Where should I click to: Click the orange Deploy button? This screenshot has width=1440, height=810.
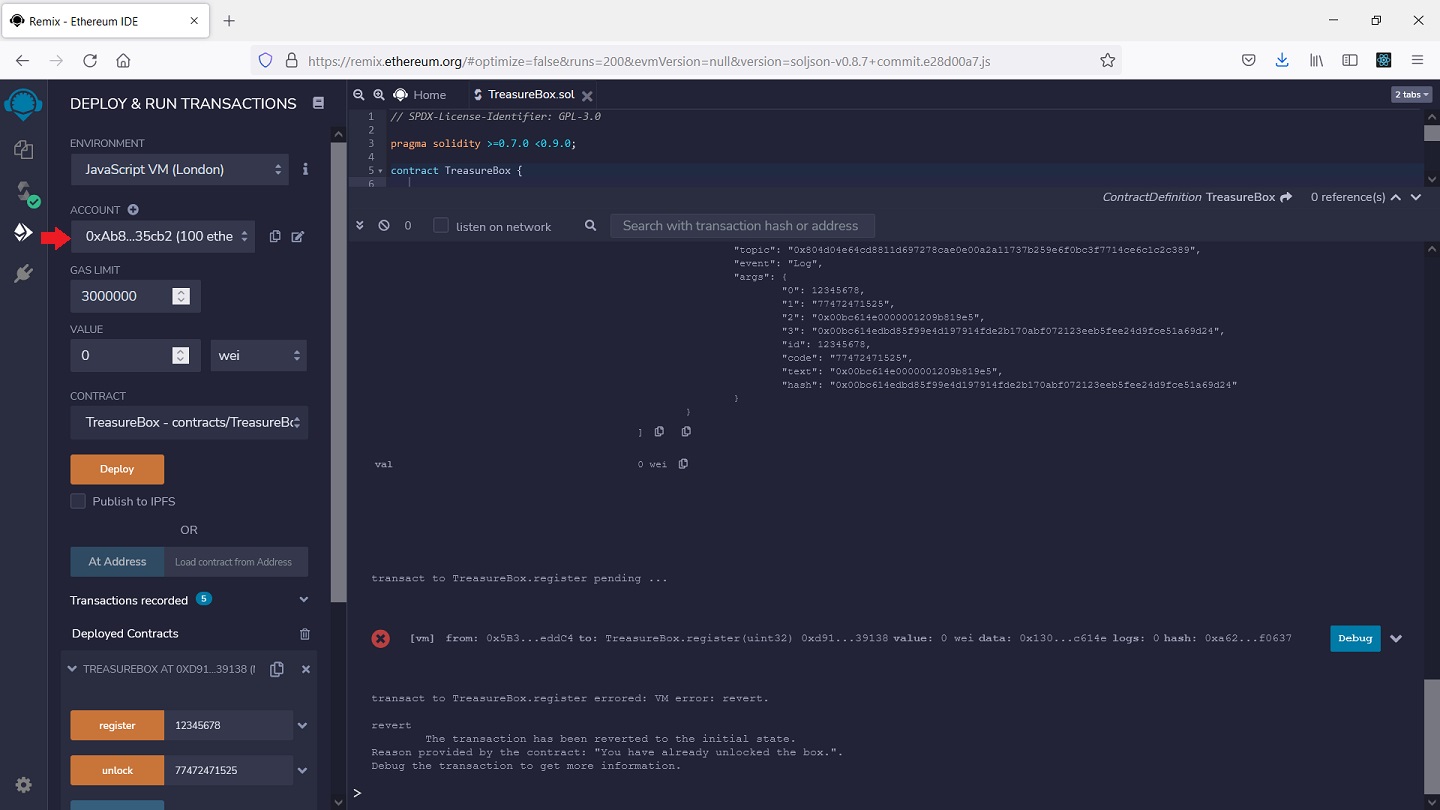(117, 469)
